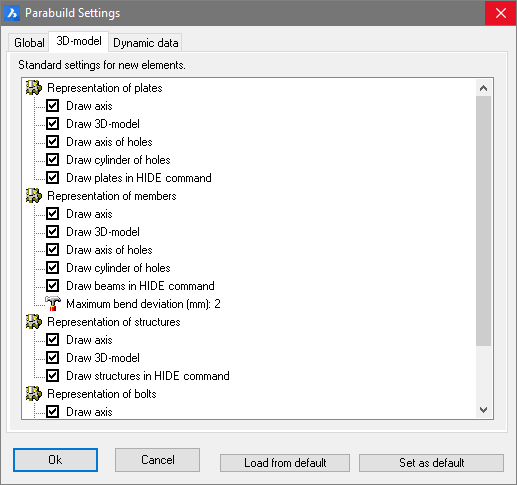517x485 pixels.
Task: Click the Representation of bolts gear icon
Action: pyautogui.click(x=34, y=394)
